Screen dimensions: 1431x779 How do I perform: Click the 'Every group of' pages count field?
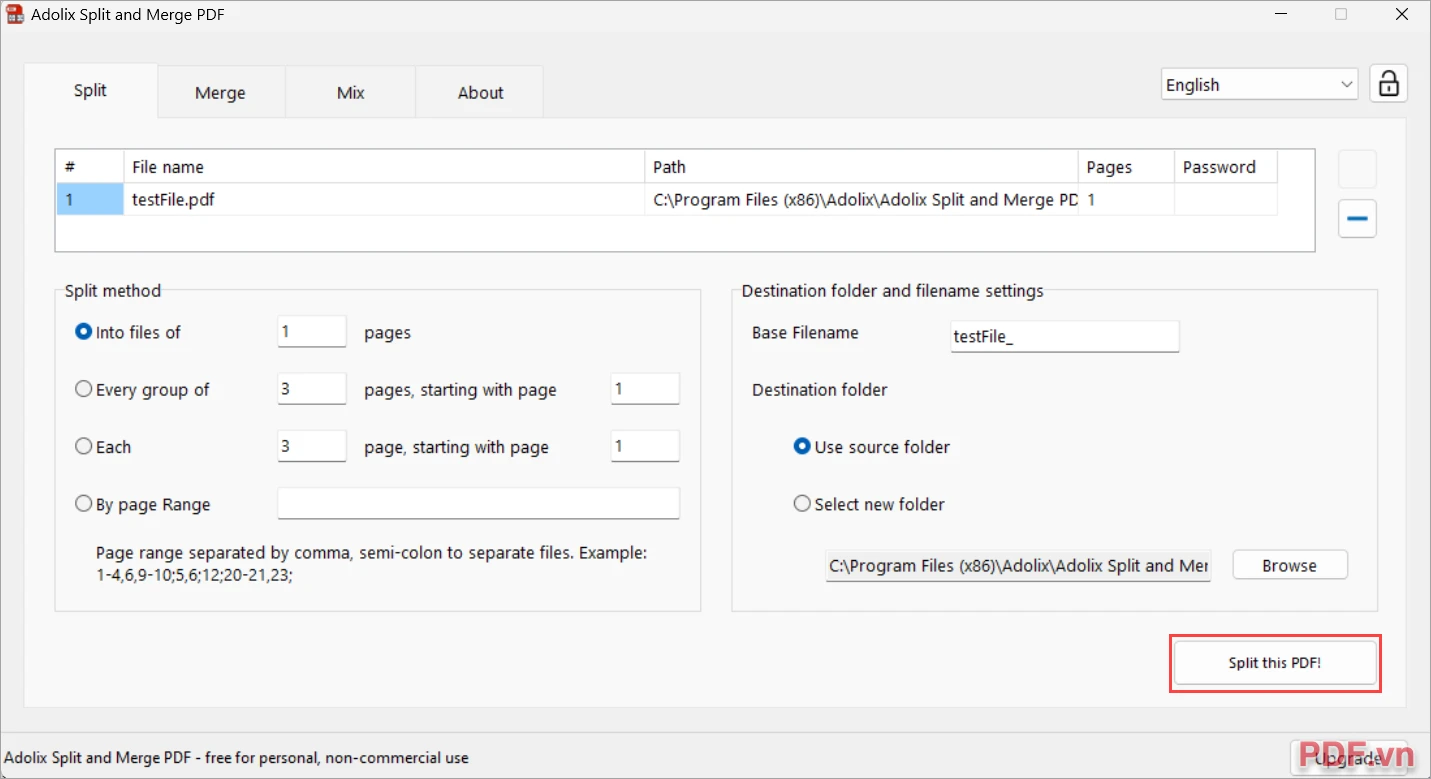pyautogui.click(x=312, y=389)
